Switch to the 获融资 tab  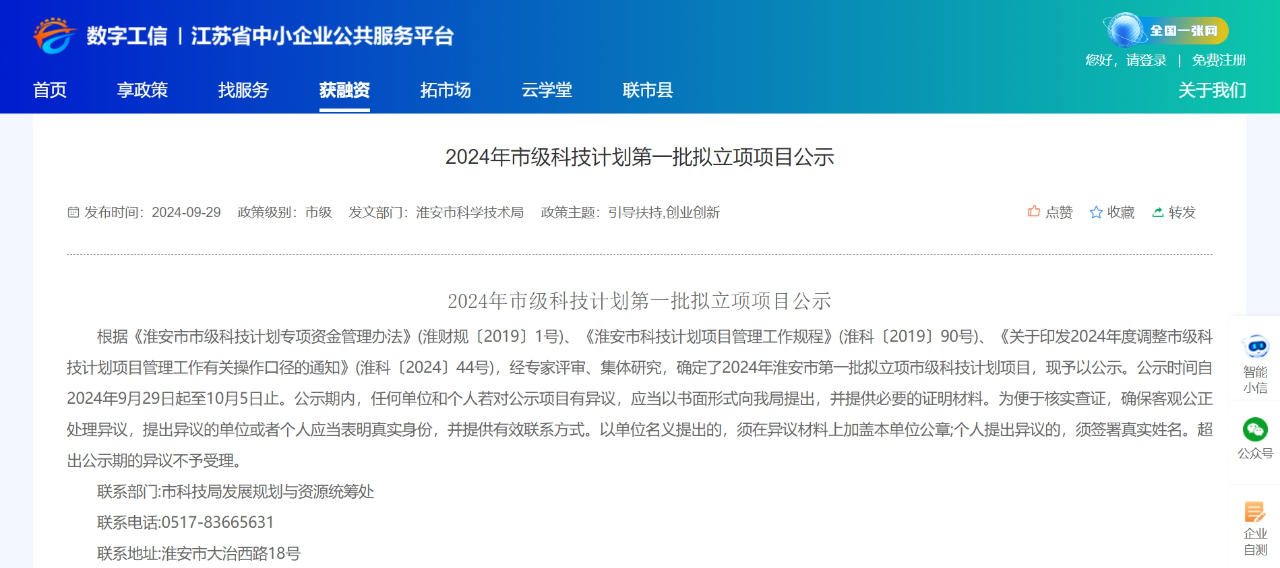tap(344, 90)
